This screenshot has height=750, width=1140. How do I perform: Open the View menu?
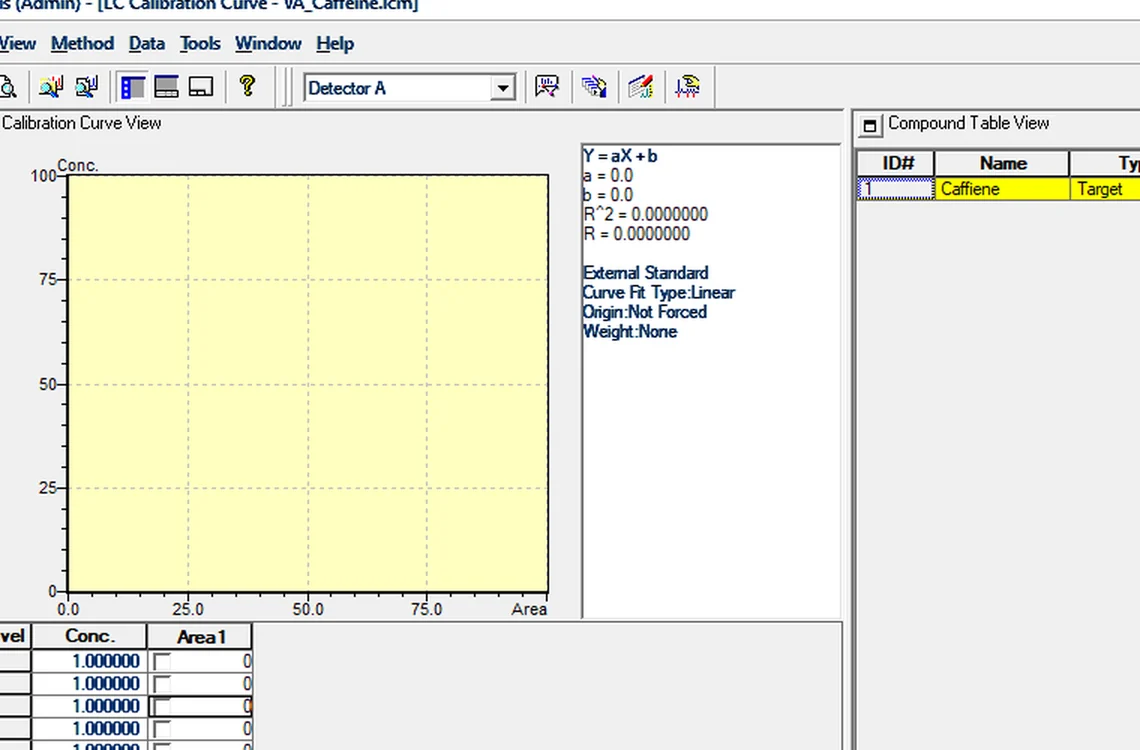[x=17, y=44]
